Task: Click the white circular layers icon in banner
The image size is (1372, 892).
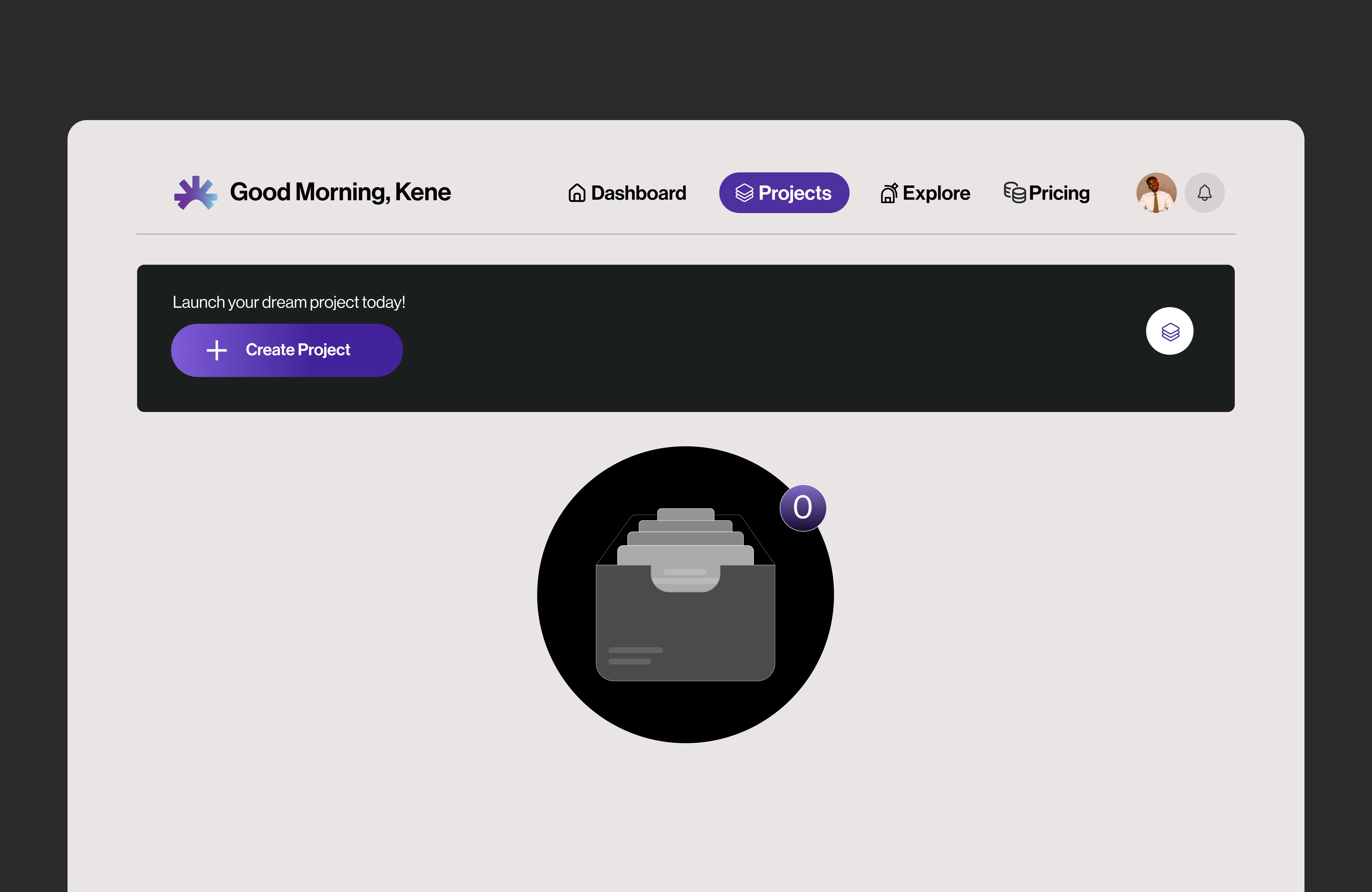Action: pos(1170,332)
